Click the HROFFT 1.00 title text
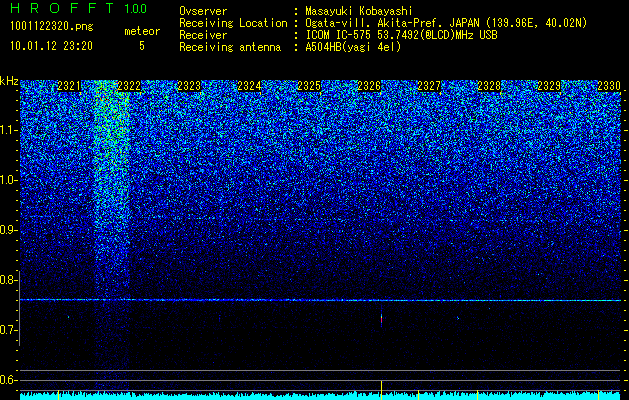This screenshot has width=629, height=400. click(79, 8)
